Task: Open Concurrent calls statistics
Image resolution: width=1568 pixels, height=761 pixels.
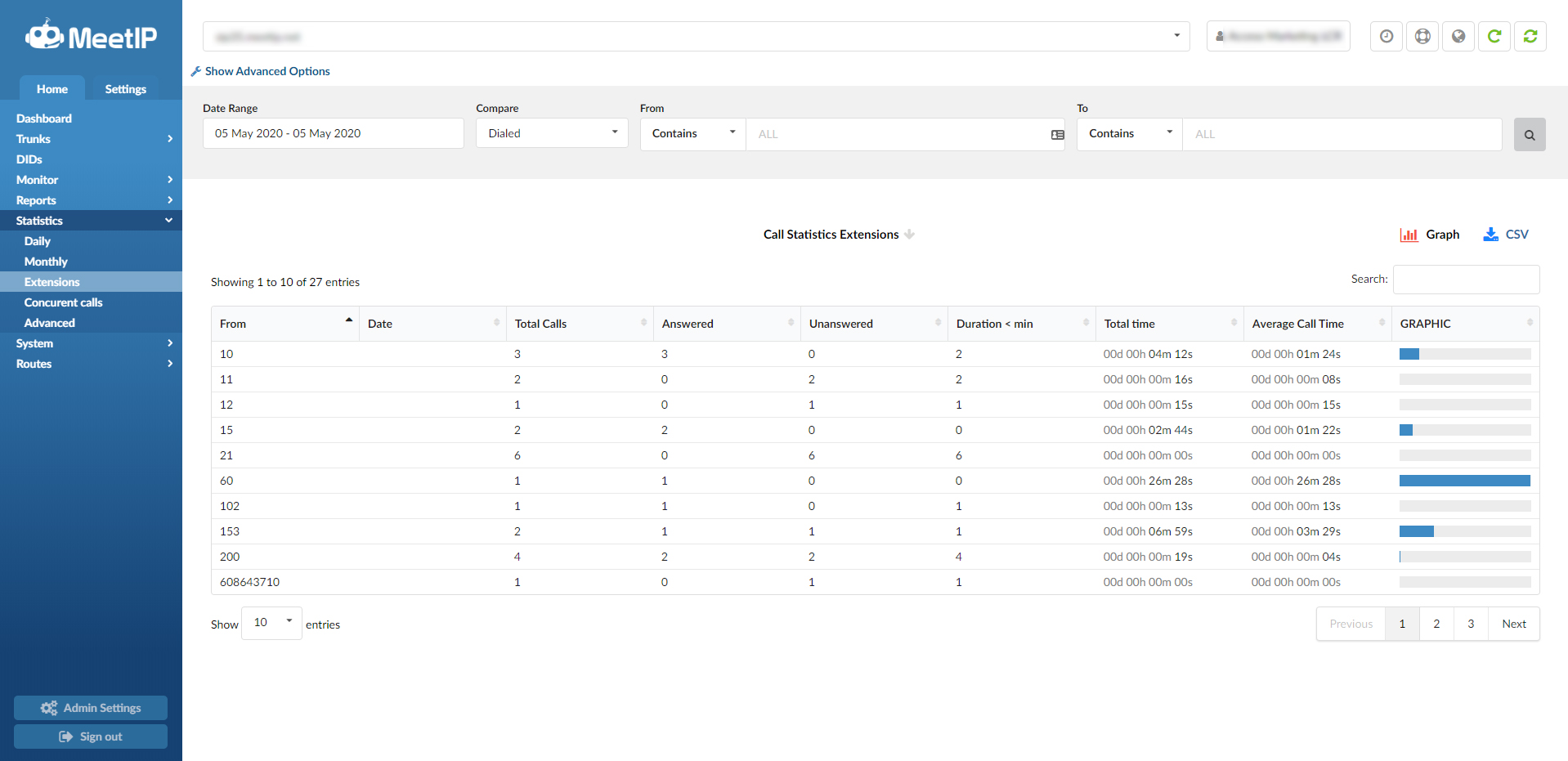Action: point(64,302)
